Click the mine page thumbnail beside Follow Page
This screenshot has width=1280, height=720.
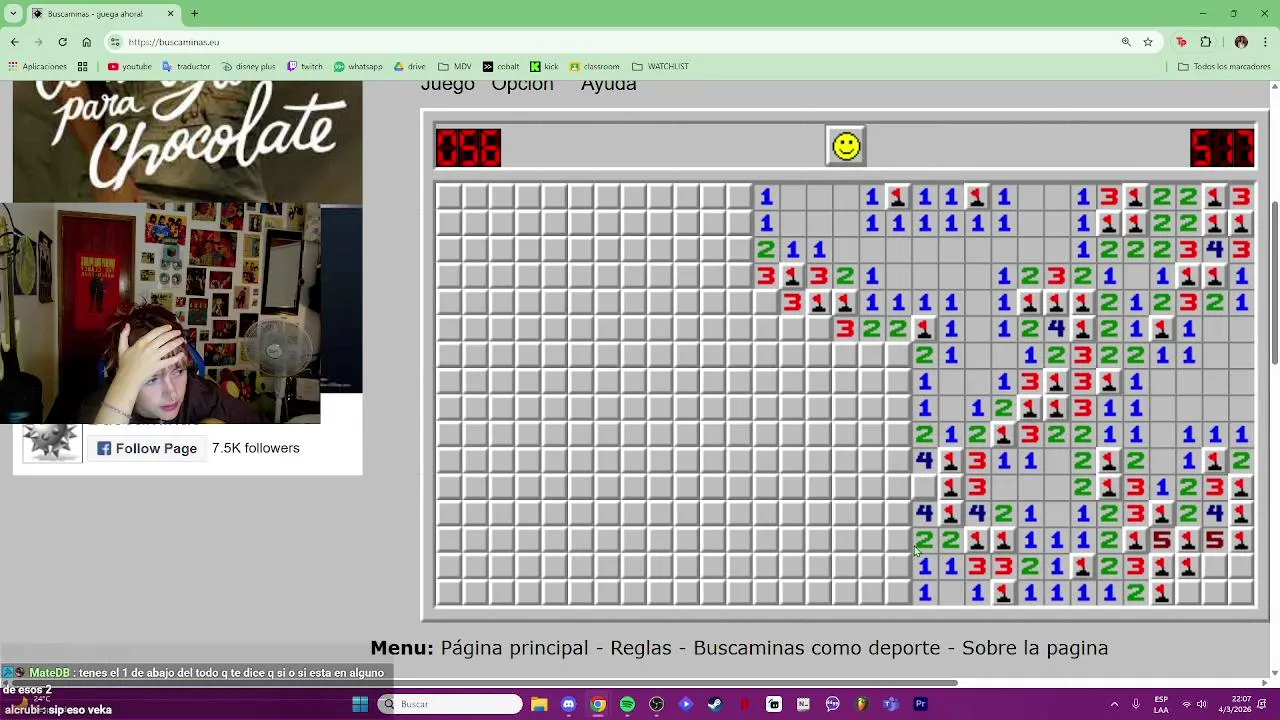tap(52, 443)
